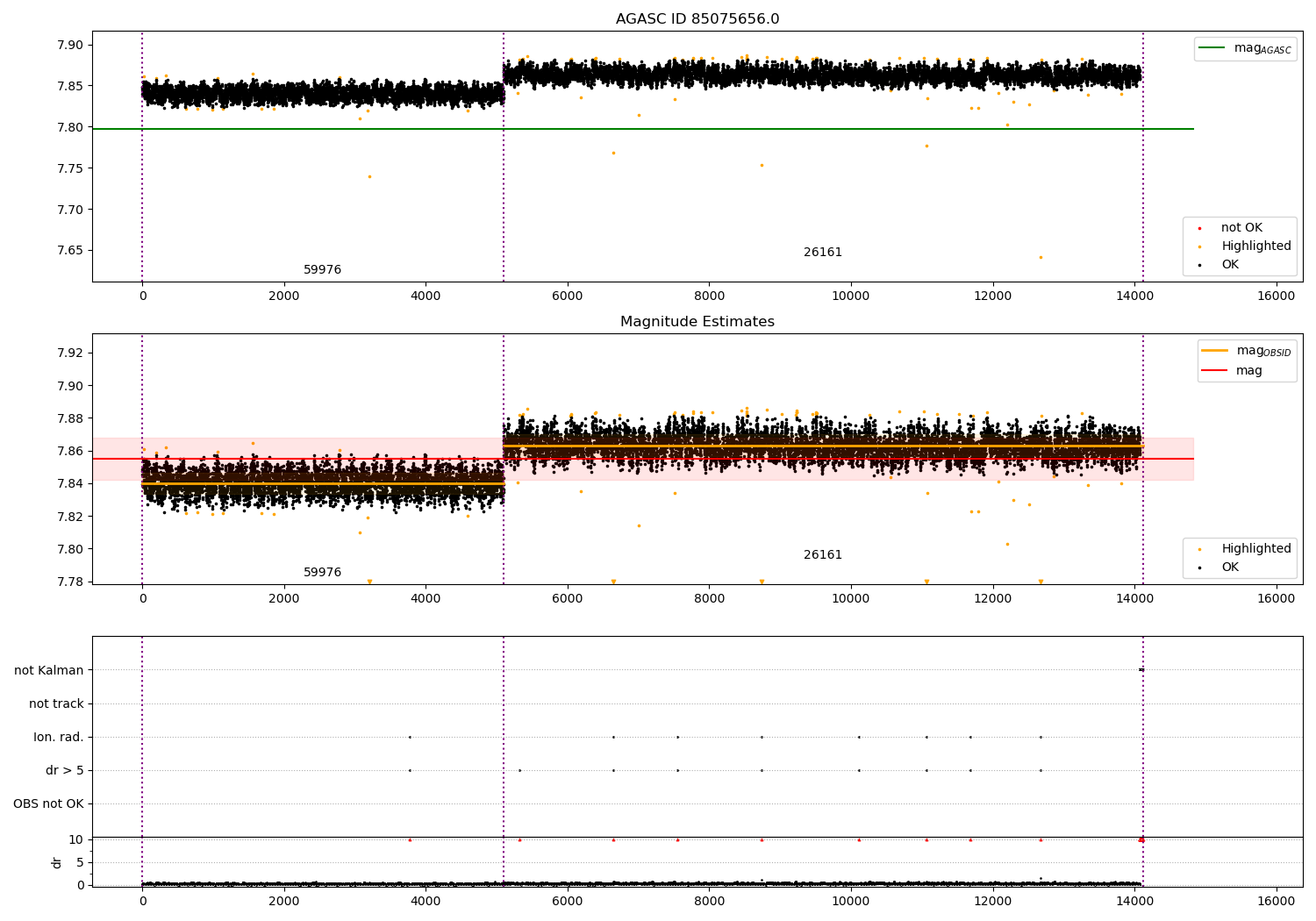The width and height of the screenshot is (1316, 921).
Task: Click the 'not Kalman' y-axis label
Action: (x=49, y=670)
